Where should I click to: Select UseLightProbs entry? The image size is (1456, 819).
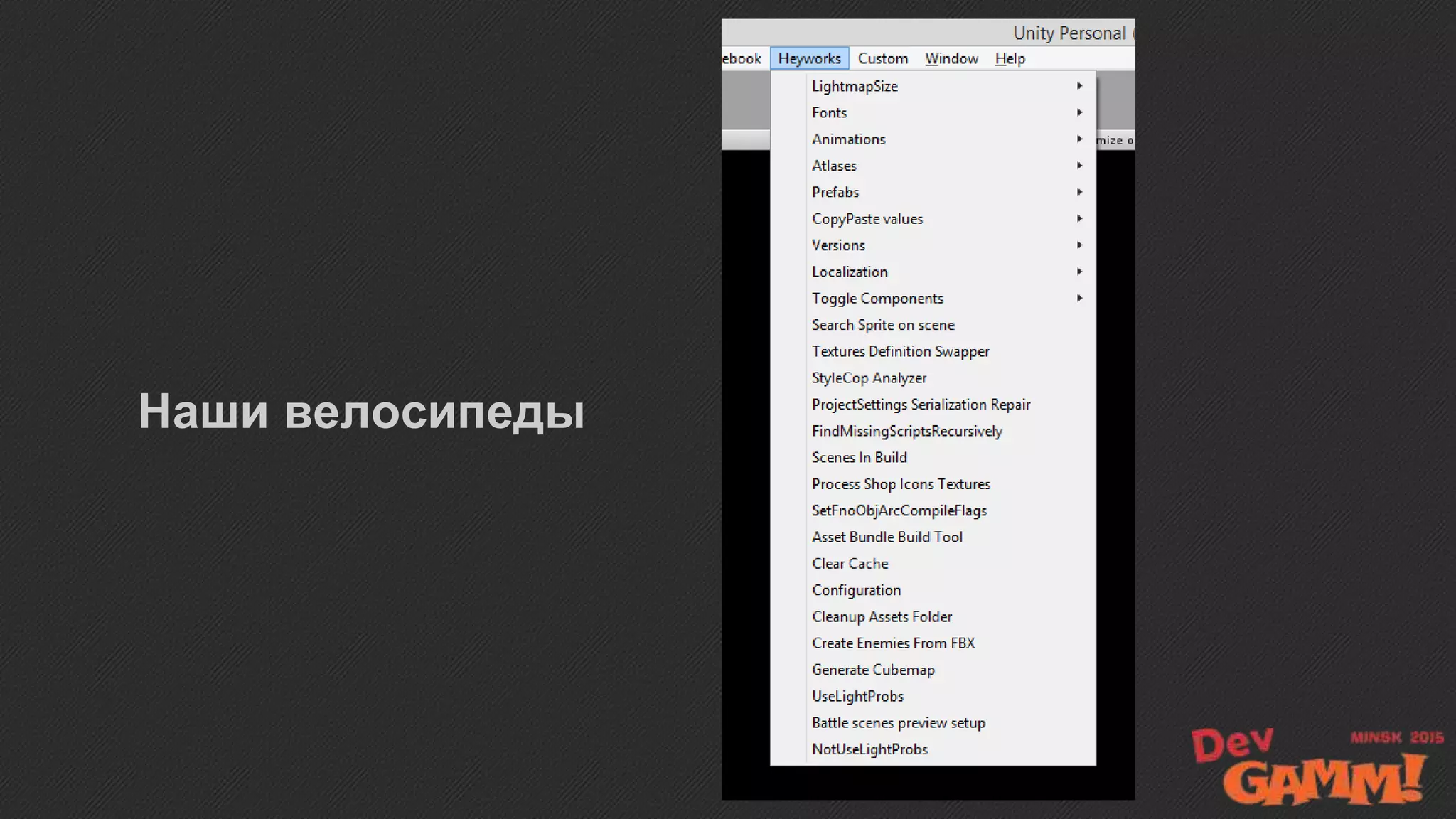click(933, 696)
